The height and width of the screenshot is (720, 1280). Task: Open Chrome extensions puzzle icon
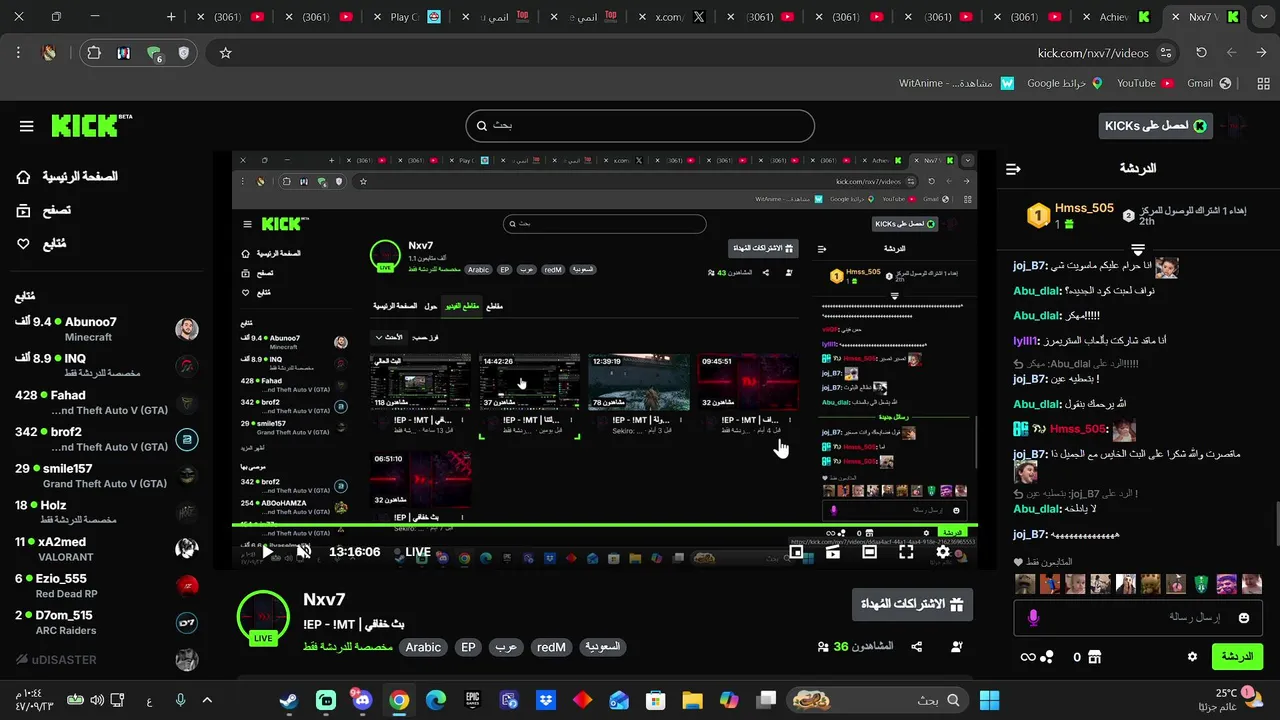pos(94,53)
